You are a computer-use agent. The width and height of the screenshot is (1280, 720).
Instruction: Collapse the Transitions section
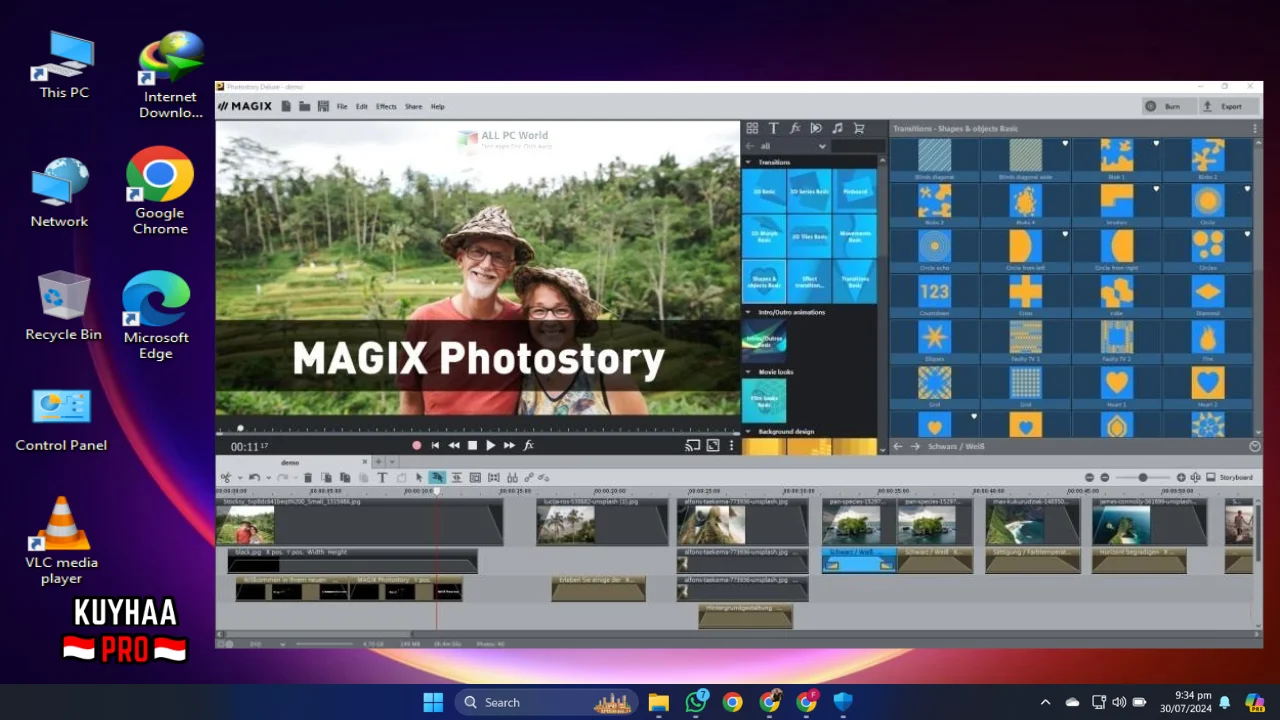coord(749,162)
